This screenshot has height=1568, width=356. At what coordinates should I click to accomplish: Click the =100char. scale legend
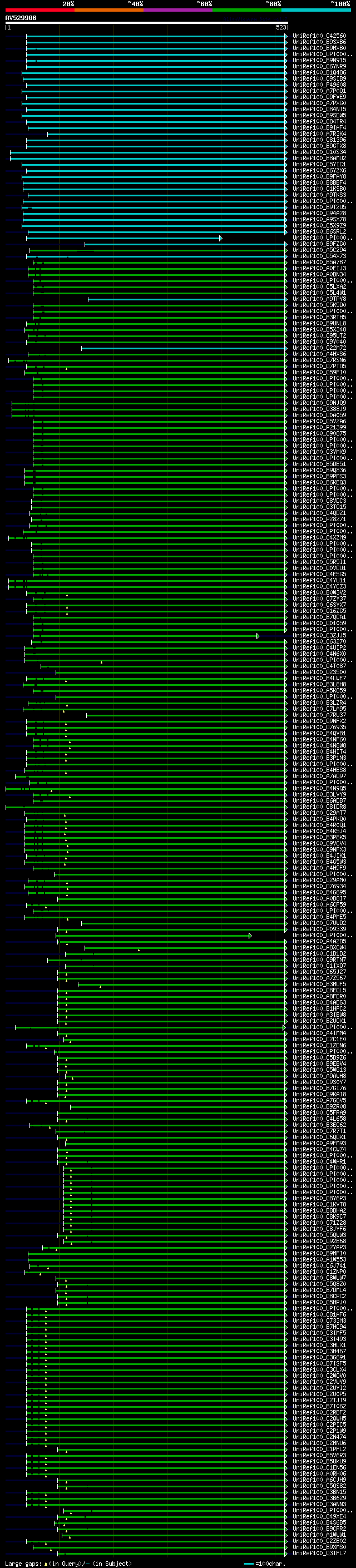click(264, 1563)
